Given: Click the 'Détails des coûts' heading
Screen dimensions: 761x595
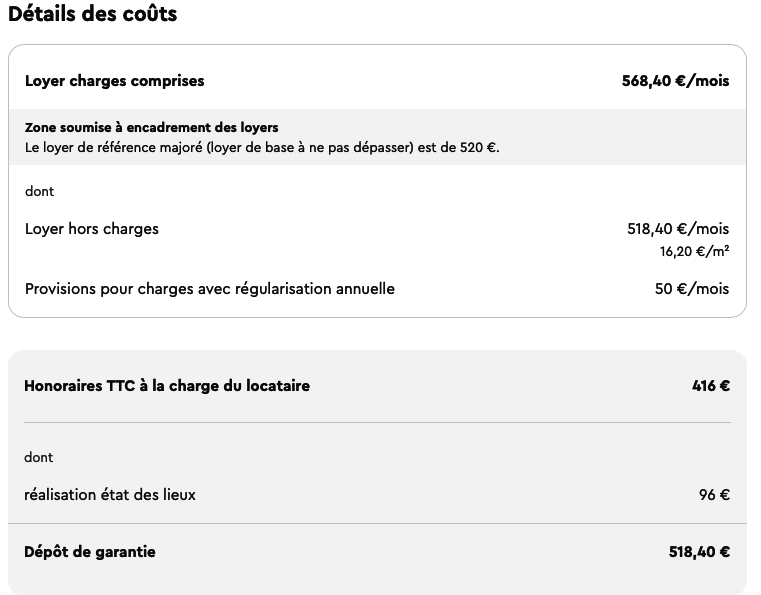Looking at the screenshot, I should click(x=93, y=14).
